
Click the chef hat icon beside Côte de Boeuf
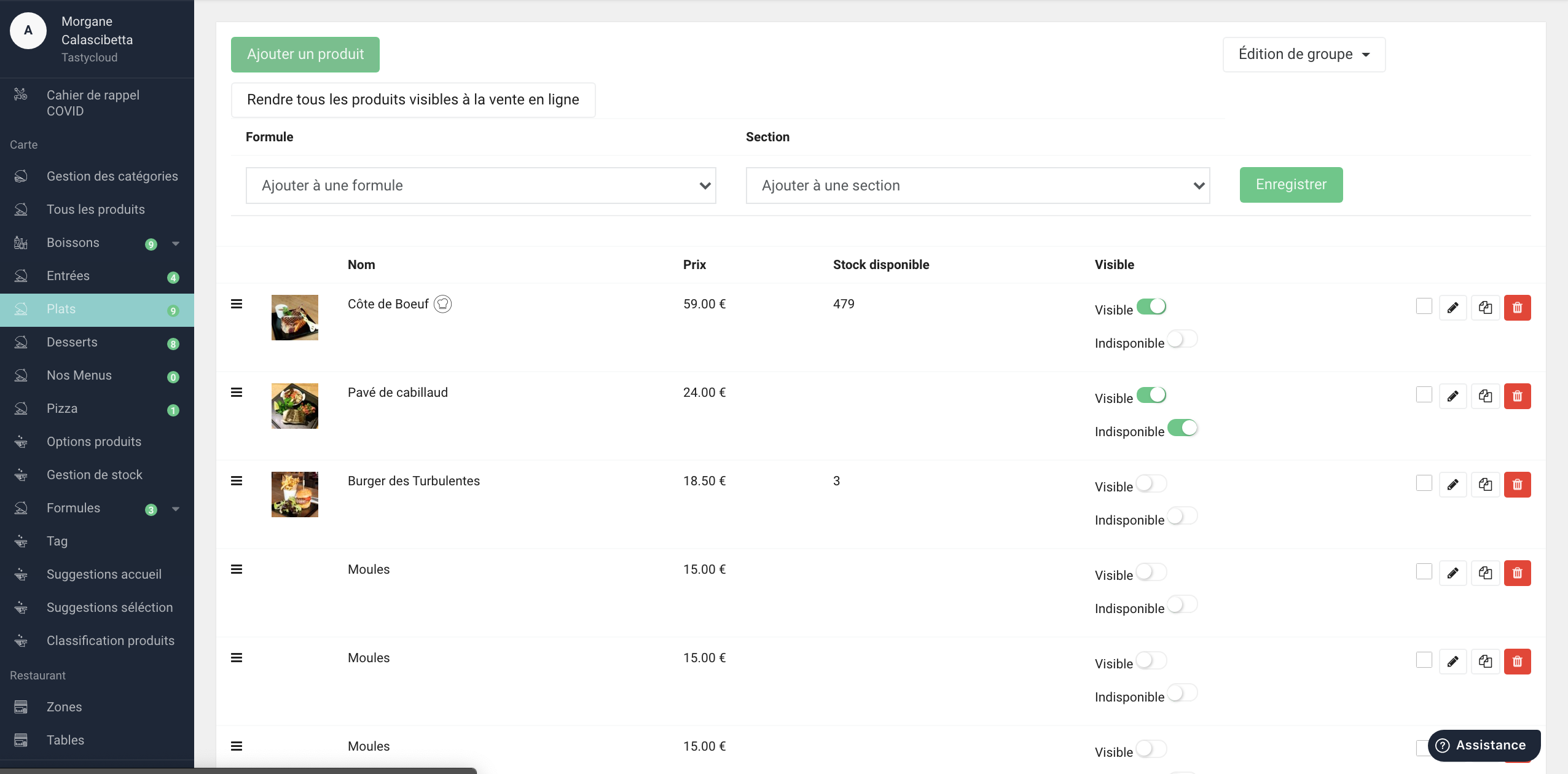coord(442,304)
